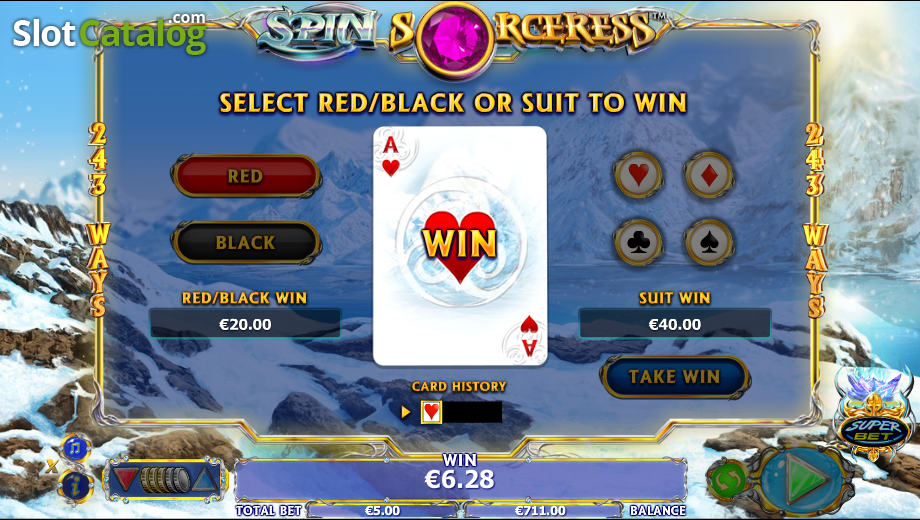Click the heart in card history

432,412
